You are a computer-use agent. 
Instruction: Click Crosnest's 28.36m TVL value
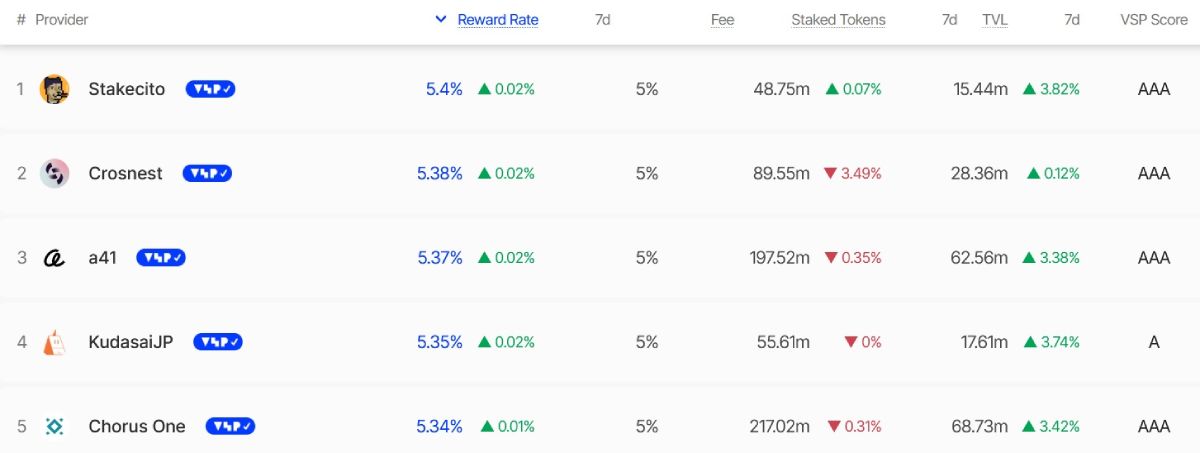tap(979, 173)
